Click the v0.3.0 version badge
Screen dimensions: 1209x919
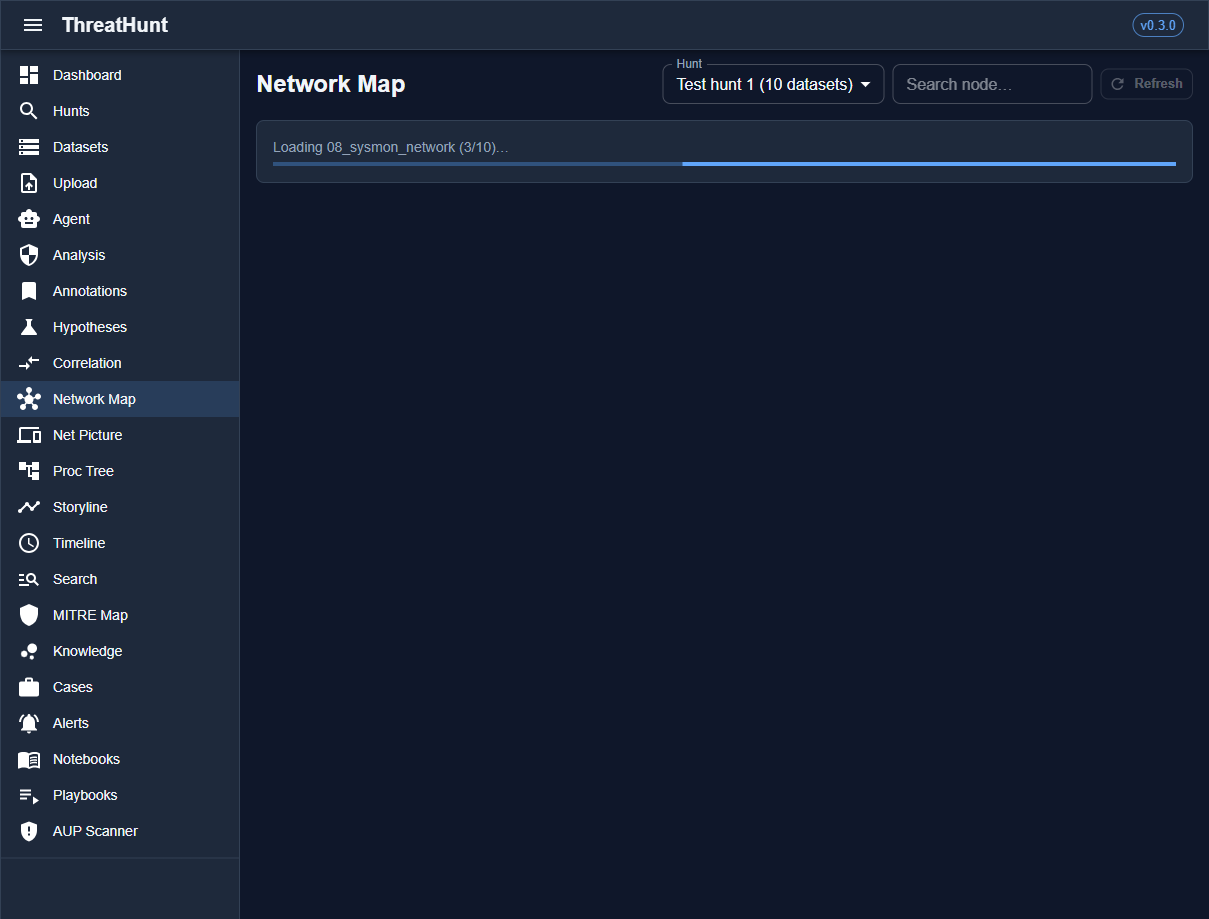[1157, 25]
